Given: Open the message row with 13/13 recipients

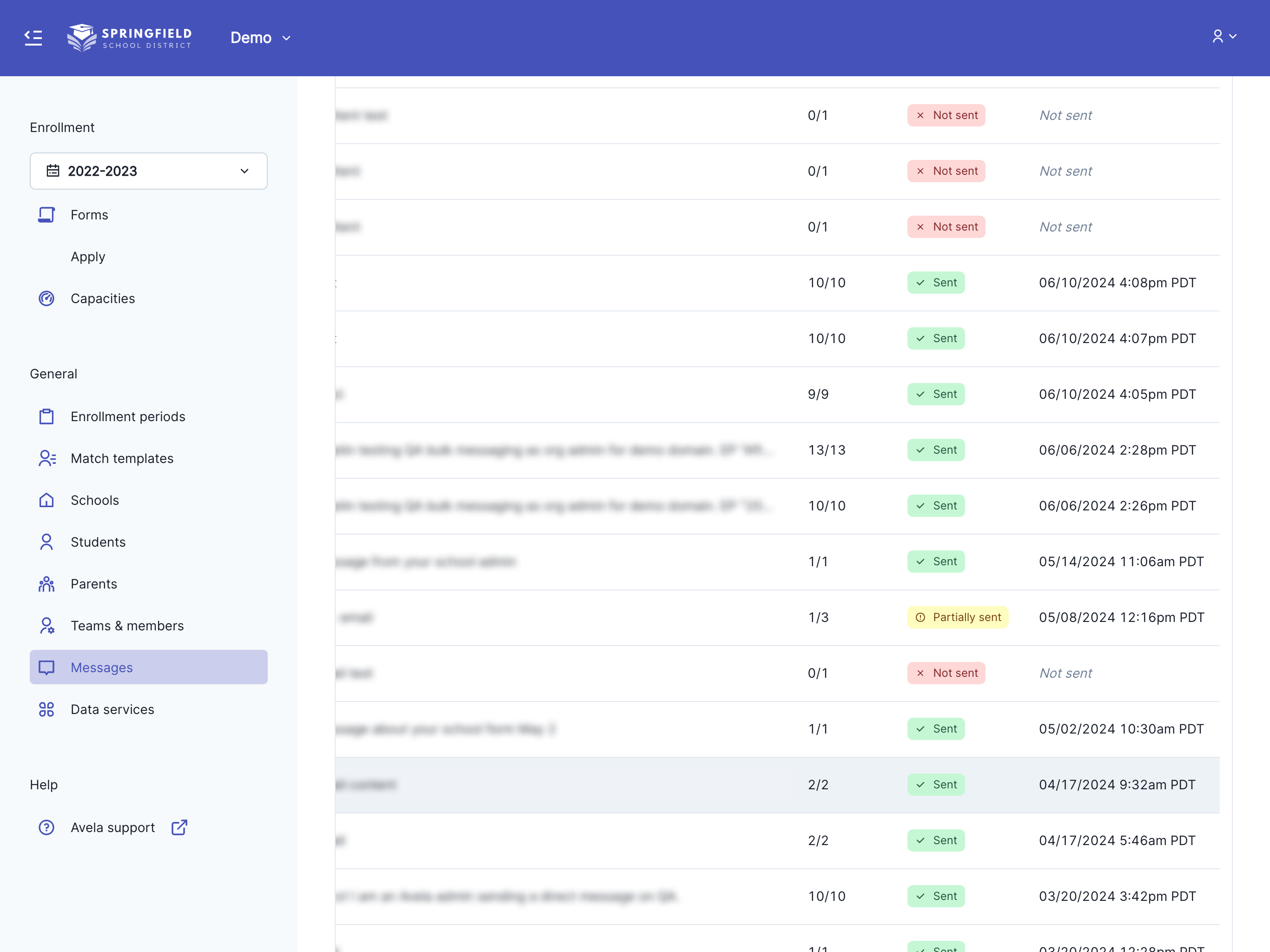Looking at the screenshot, I should coord(827,450).
